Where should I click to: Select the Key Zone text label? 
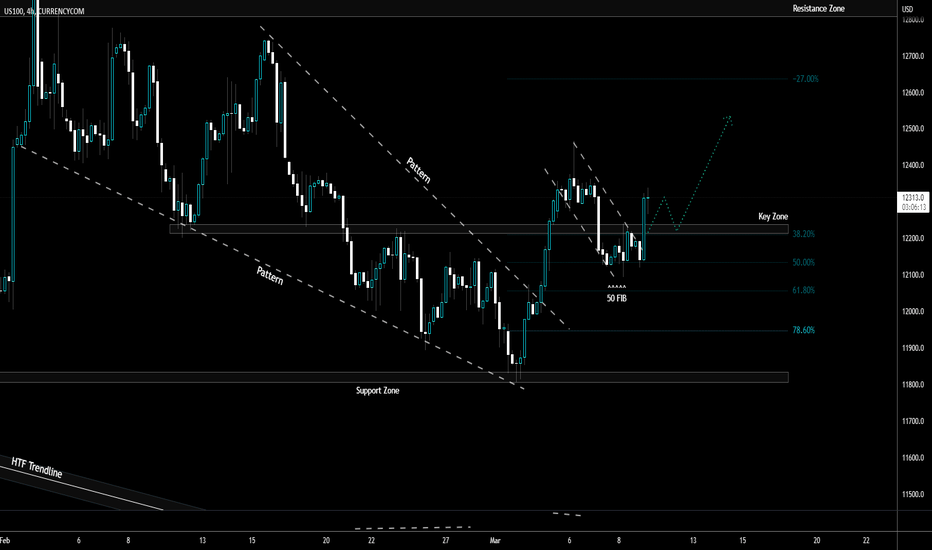click(x=773, y=216)
